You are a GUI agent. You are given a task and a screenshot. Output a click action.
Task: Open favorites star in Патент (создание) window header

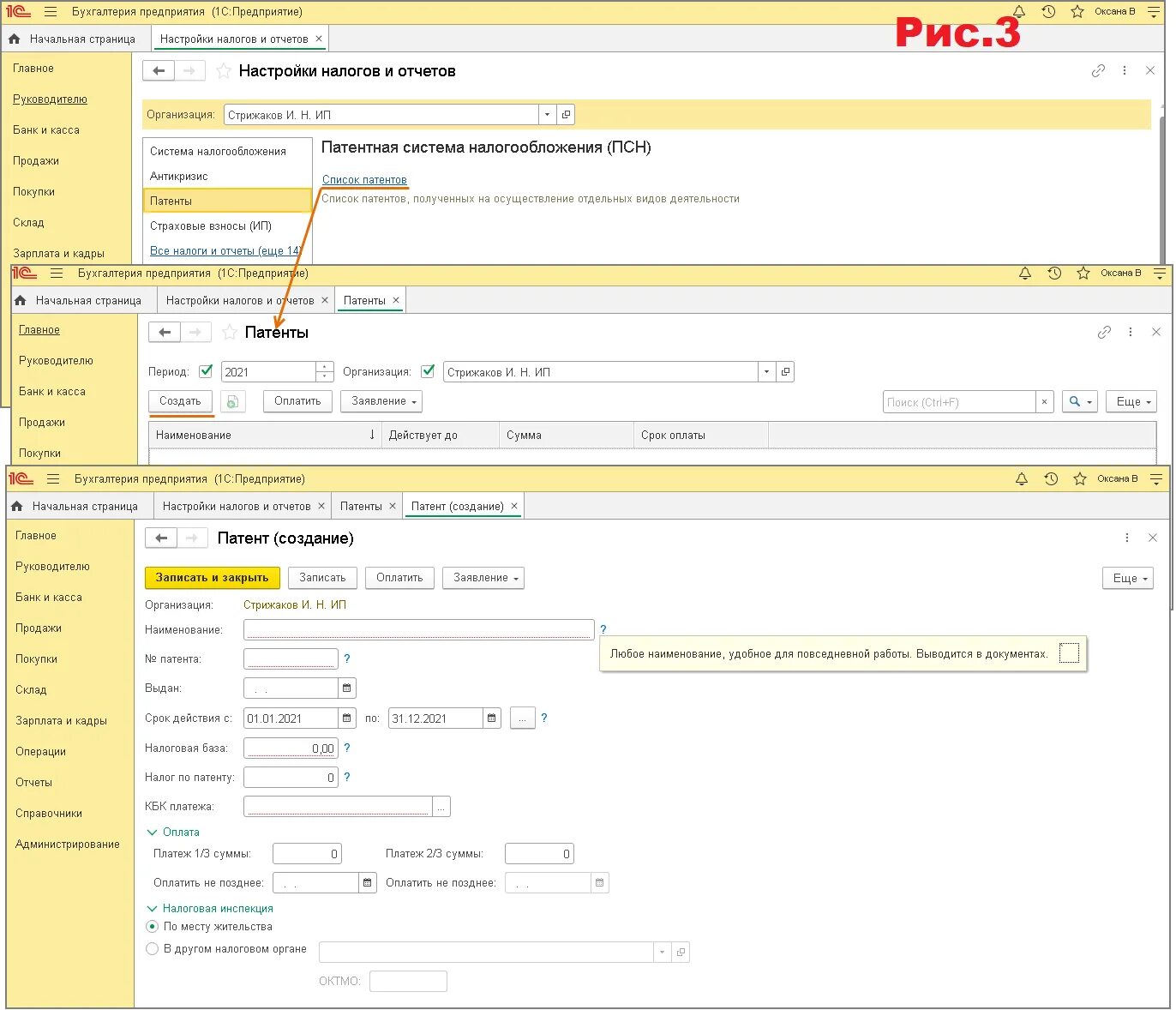(1080, 479)
